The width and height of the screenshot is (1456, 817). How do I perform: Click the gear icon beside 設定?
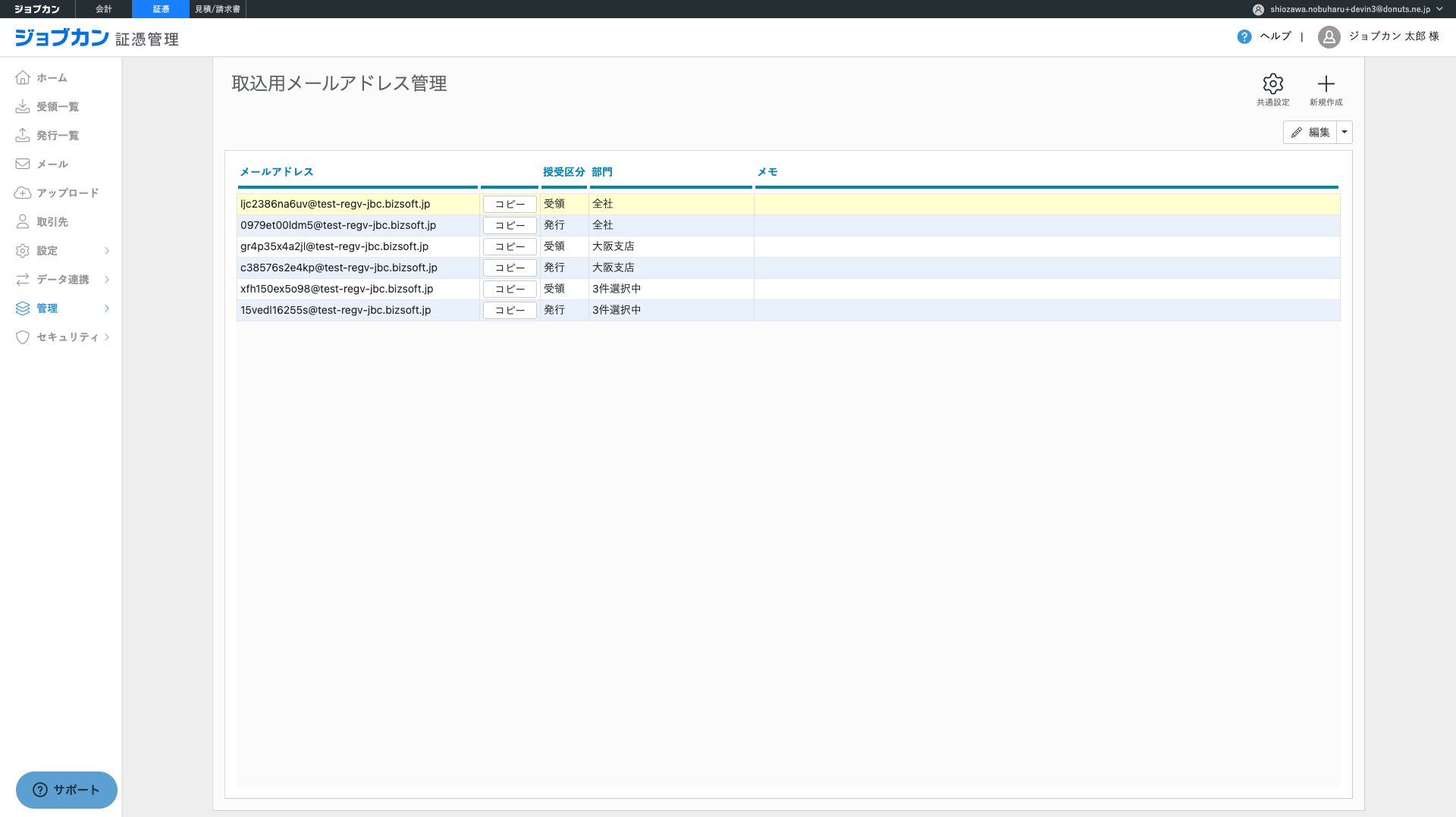coord(23,250)
